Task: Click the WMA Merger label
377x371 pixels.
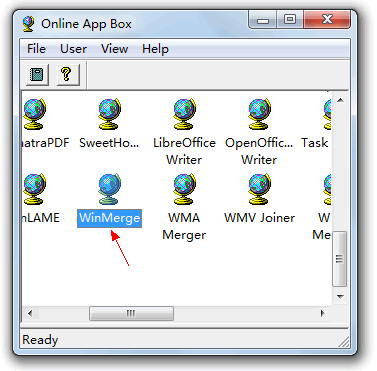Action: 184,226
